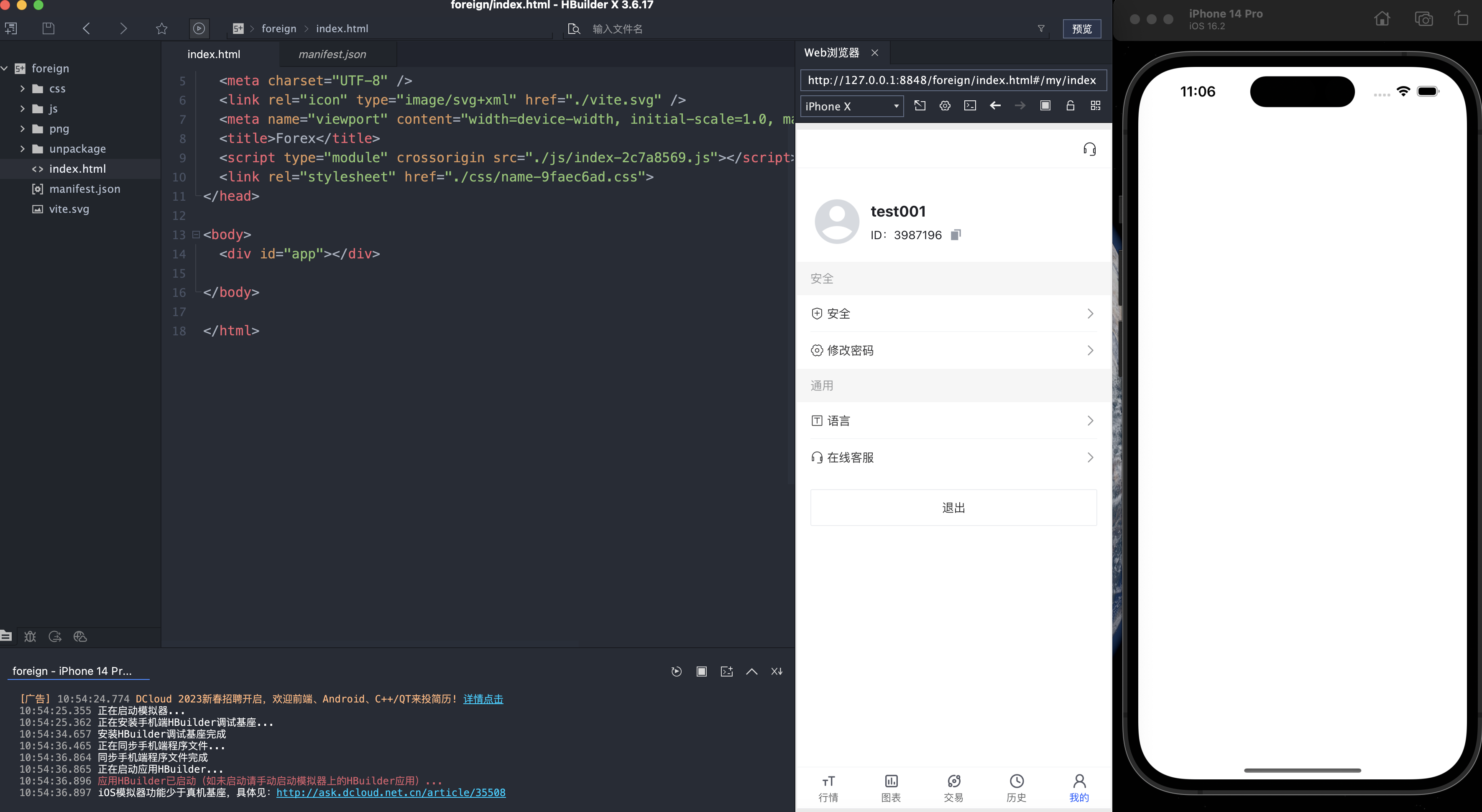Copy user ID with the copy icon
The height and width of the screenshot is (812, 1482).
(x=956, y=235)
